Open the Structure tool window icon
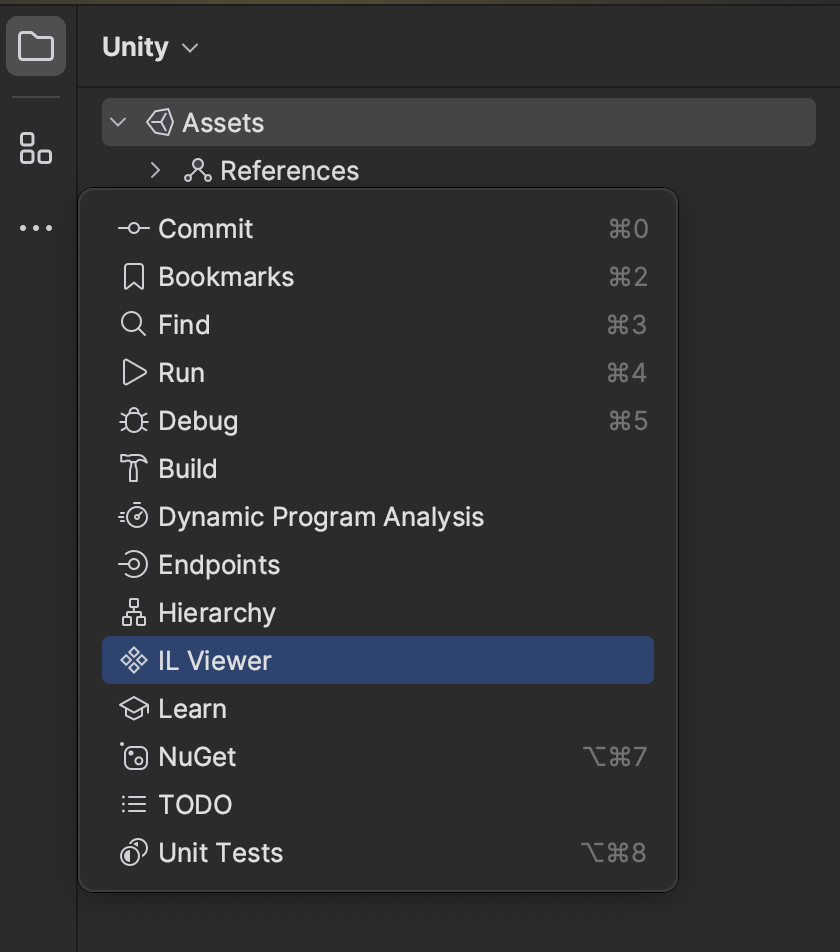840x952 pixels. (x=36, y=148)
